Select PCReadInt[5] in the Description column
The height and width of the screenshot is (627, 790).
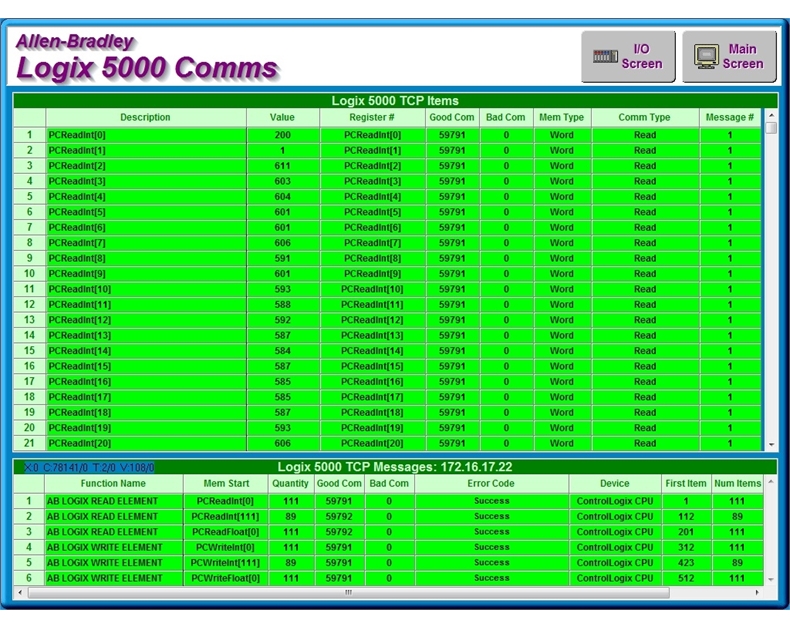pyautogui.click(x=146, y=212)
